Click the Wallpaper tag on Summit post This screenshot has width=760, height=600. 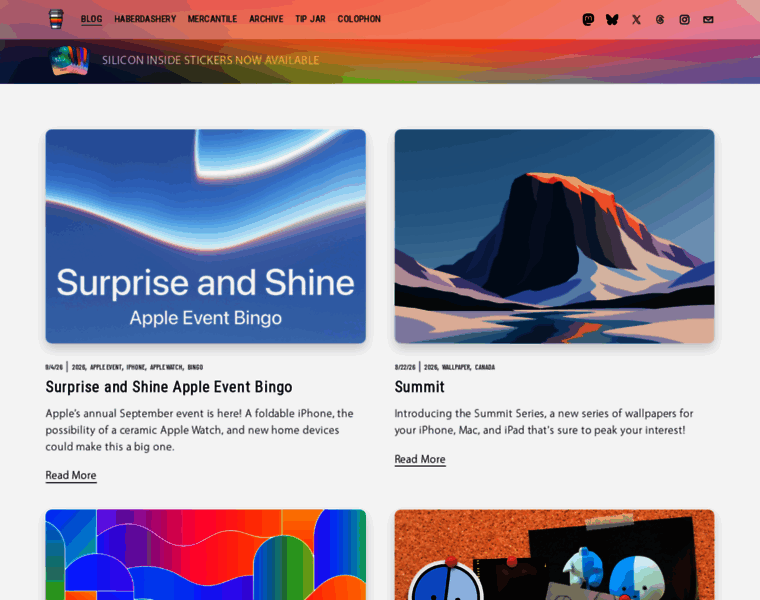[456, 367]
